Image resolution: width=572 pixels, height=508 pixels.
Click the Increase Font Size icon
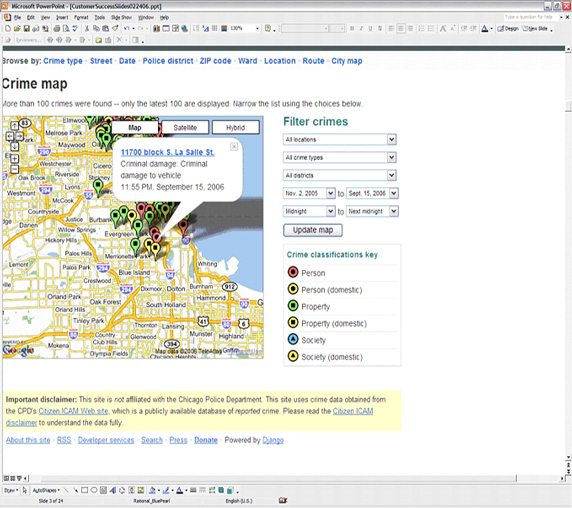click(x=443, y=28)
